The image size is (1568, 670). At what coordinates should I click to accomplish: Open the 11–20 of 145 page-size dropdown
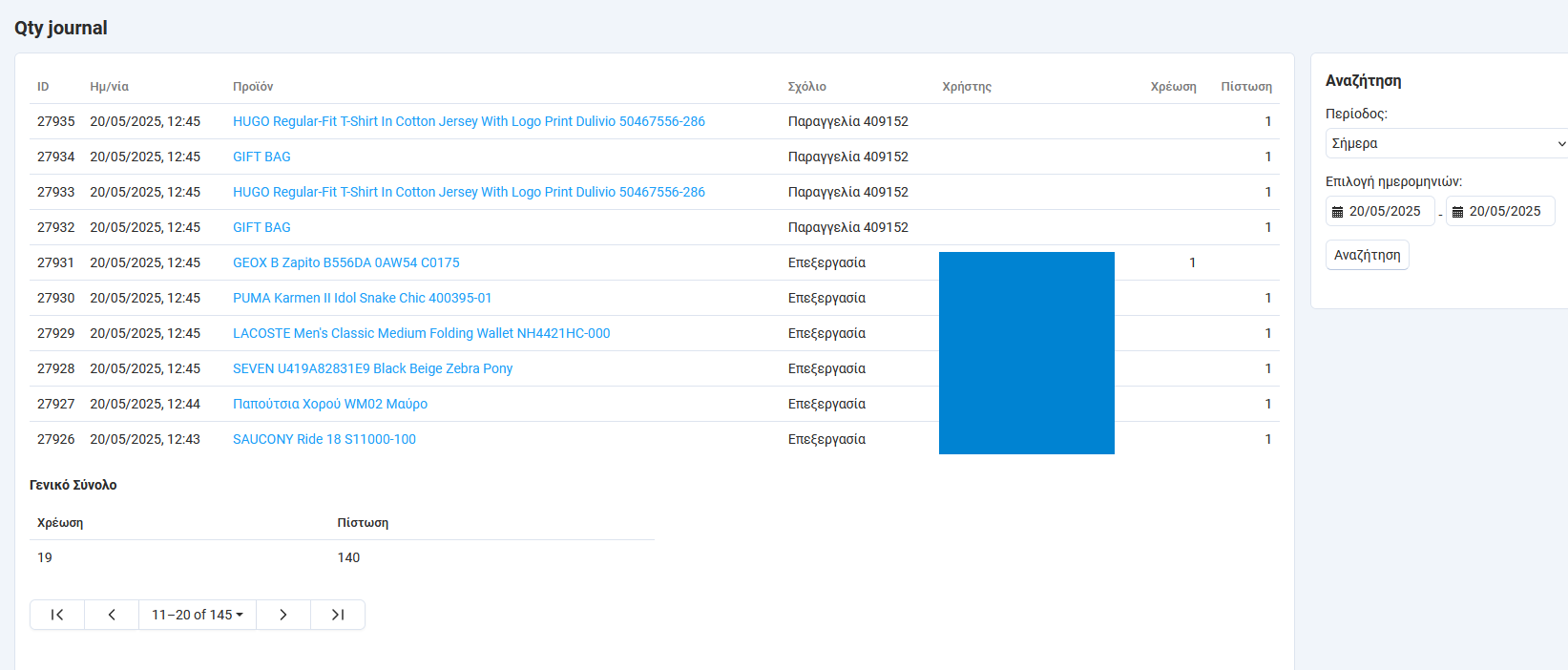(x=198, y=615)
